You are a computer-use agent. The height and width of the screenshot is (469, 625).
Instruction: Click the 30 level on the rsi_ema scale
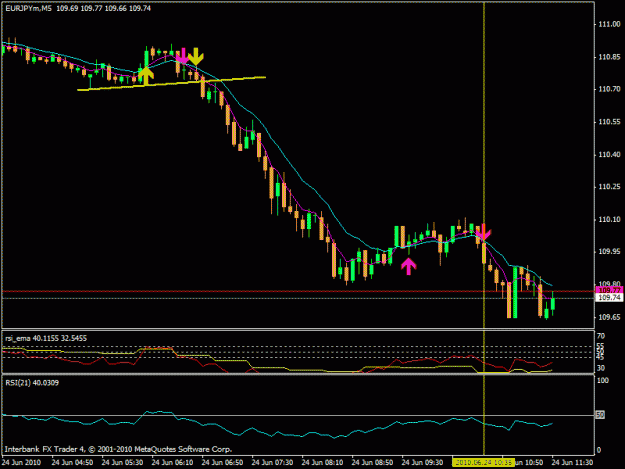tap(601, 368)
